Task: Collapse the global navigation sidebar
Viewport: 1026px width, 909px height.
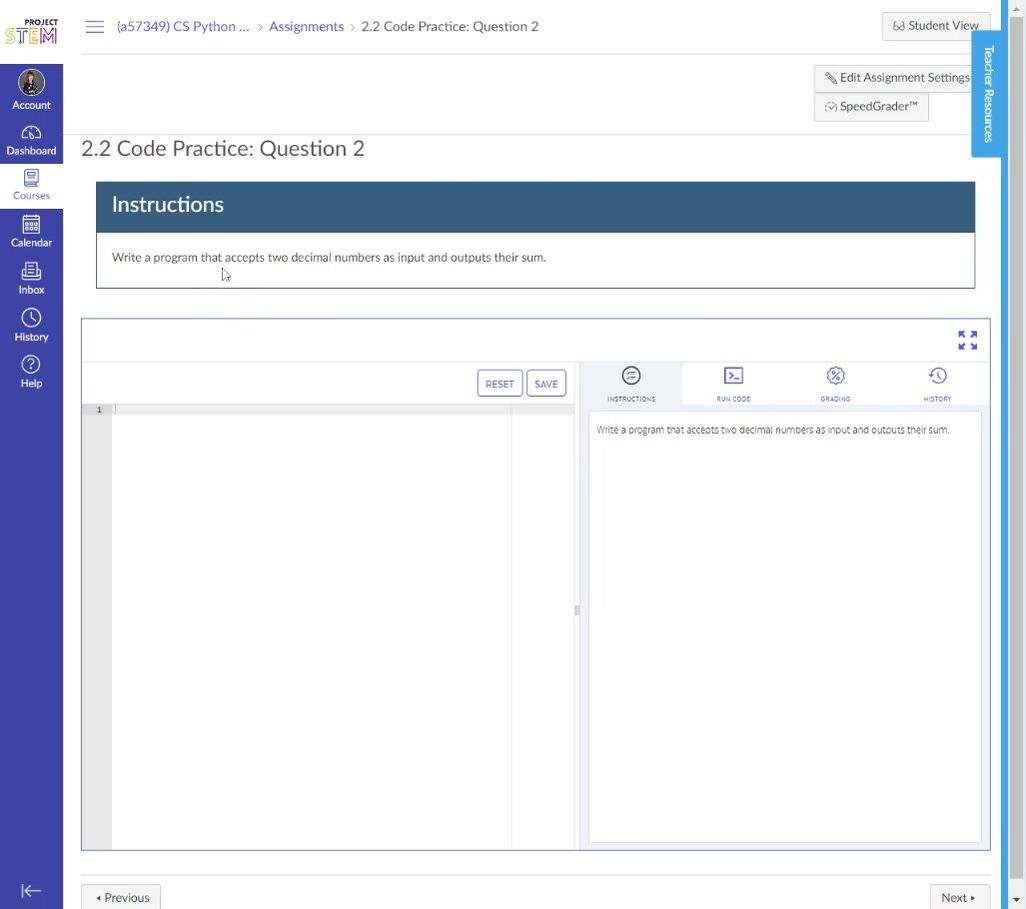Action: (31, 891)
